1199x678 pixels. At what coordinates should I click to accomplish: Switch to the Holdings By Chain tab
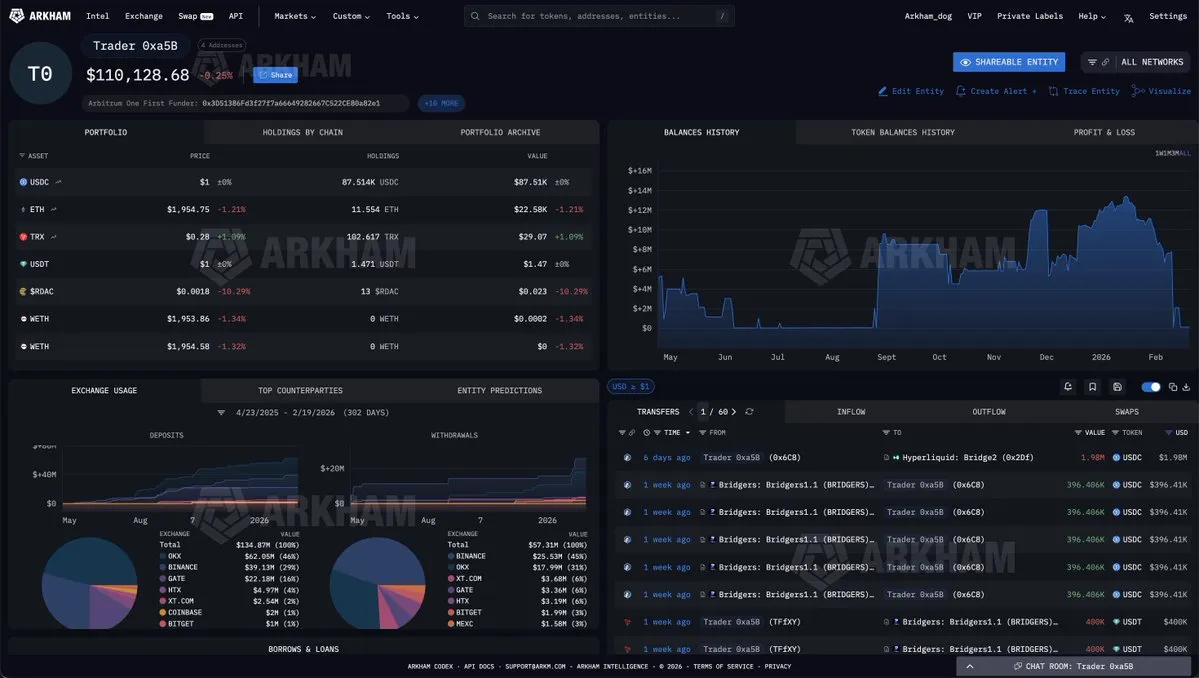[x=303, y=132]
